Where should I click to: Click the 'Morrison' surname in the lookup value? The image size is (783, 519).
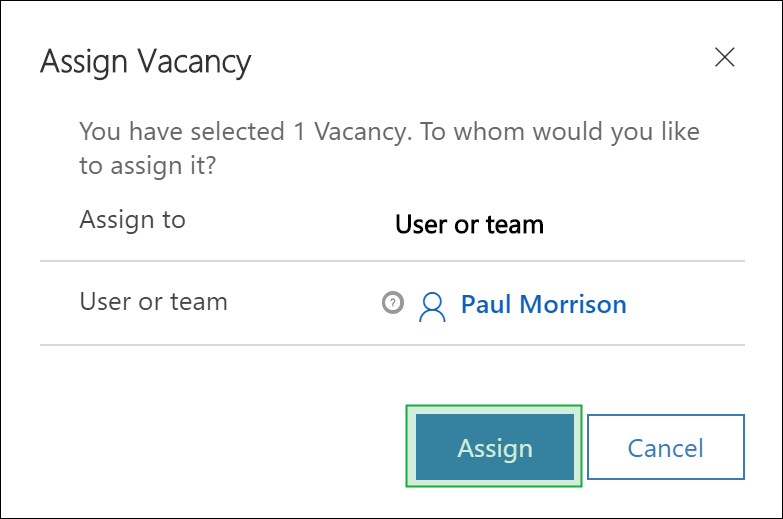[573, 304]
